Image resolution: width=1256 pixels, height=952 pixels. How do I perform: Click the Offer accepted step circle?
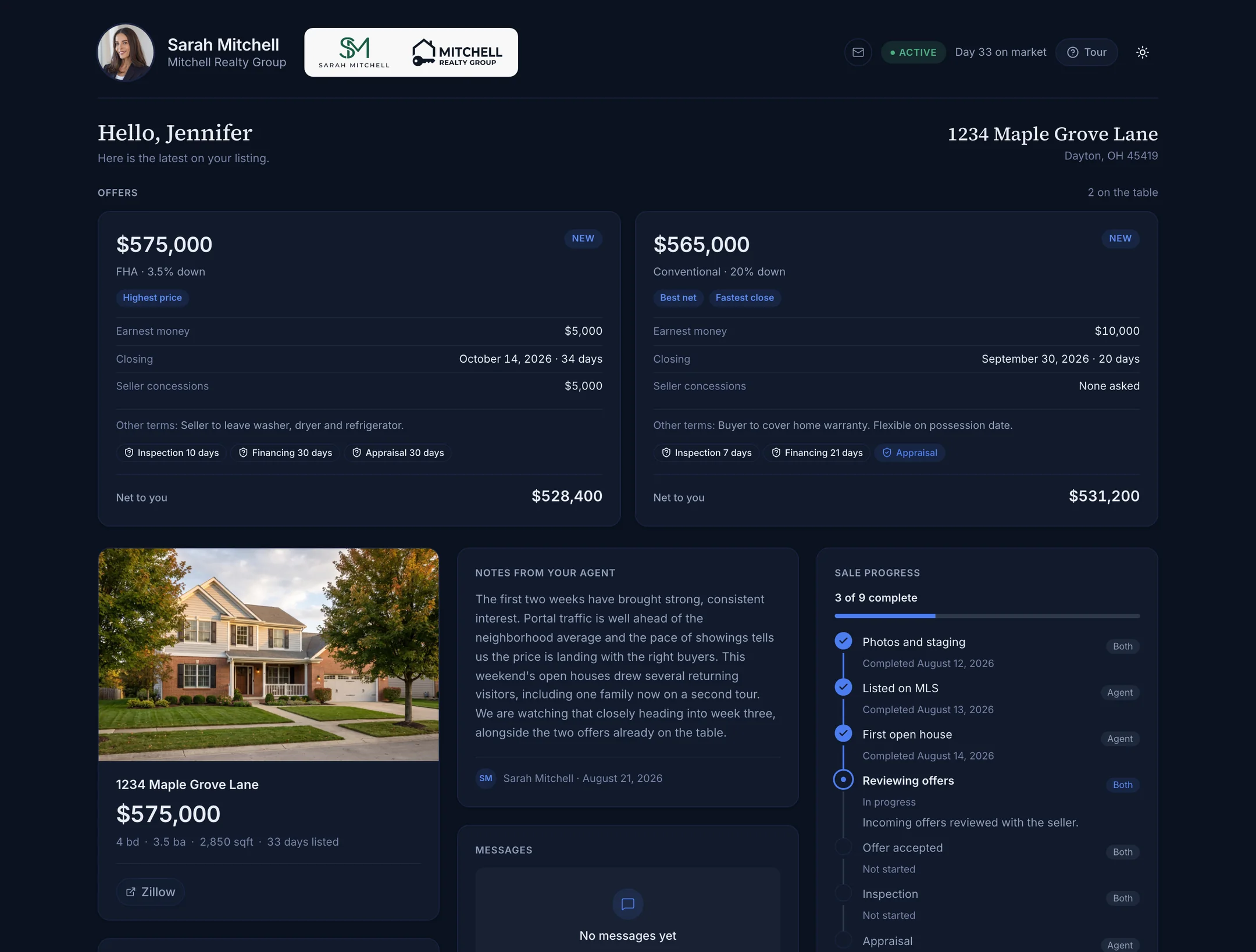[x=843, y=847]
